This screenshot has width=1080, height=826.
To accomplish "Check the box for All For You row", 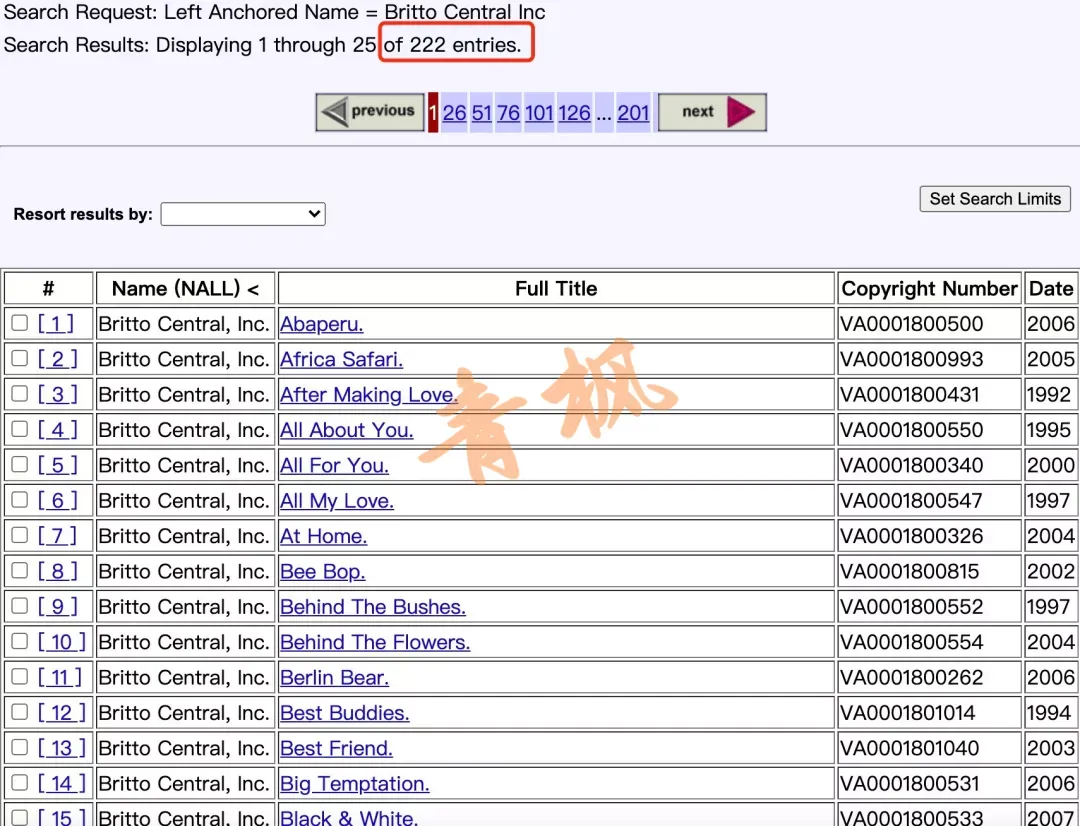I will click(19, 464).
